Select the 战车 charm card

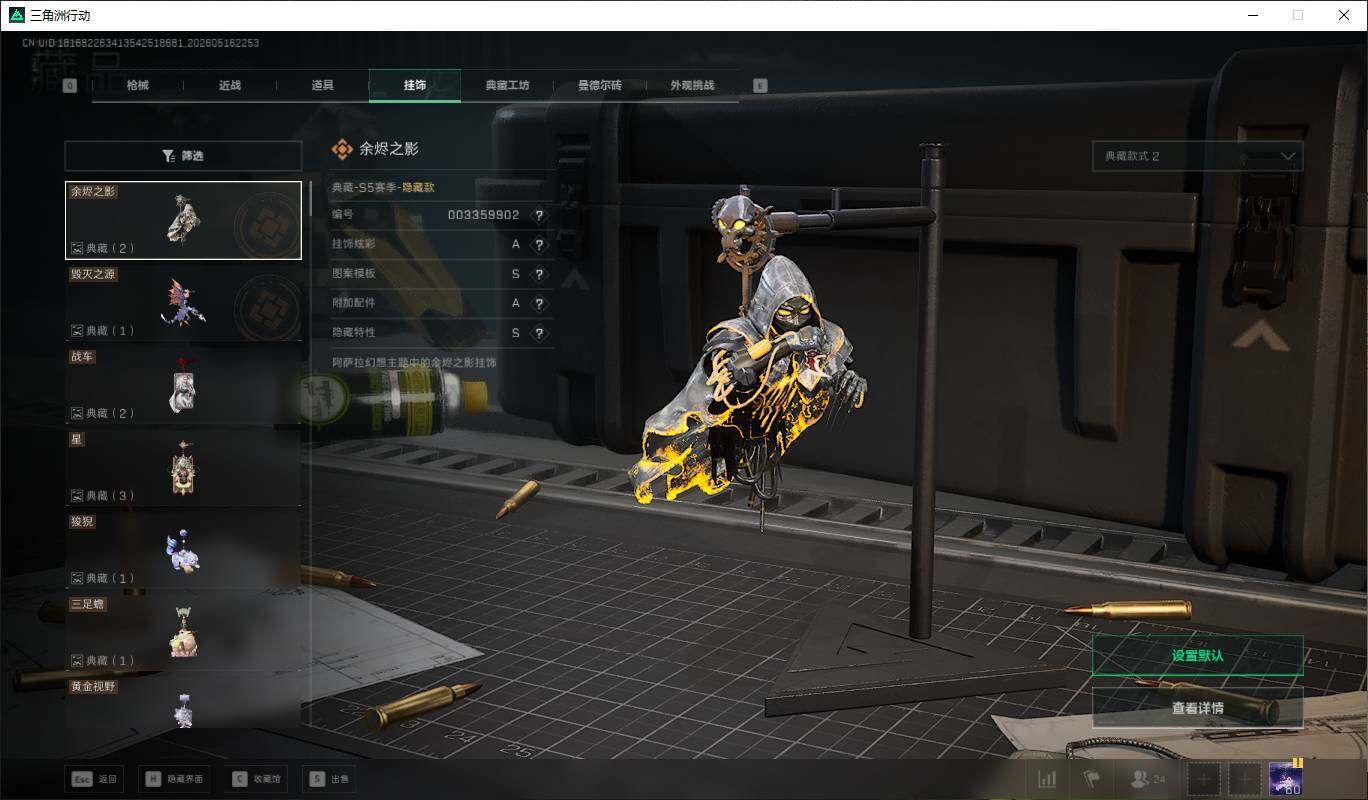pyautogui.click(x=183, y=385)
